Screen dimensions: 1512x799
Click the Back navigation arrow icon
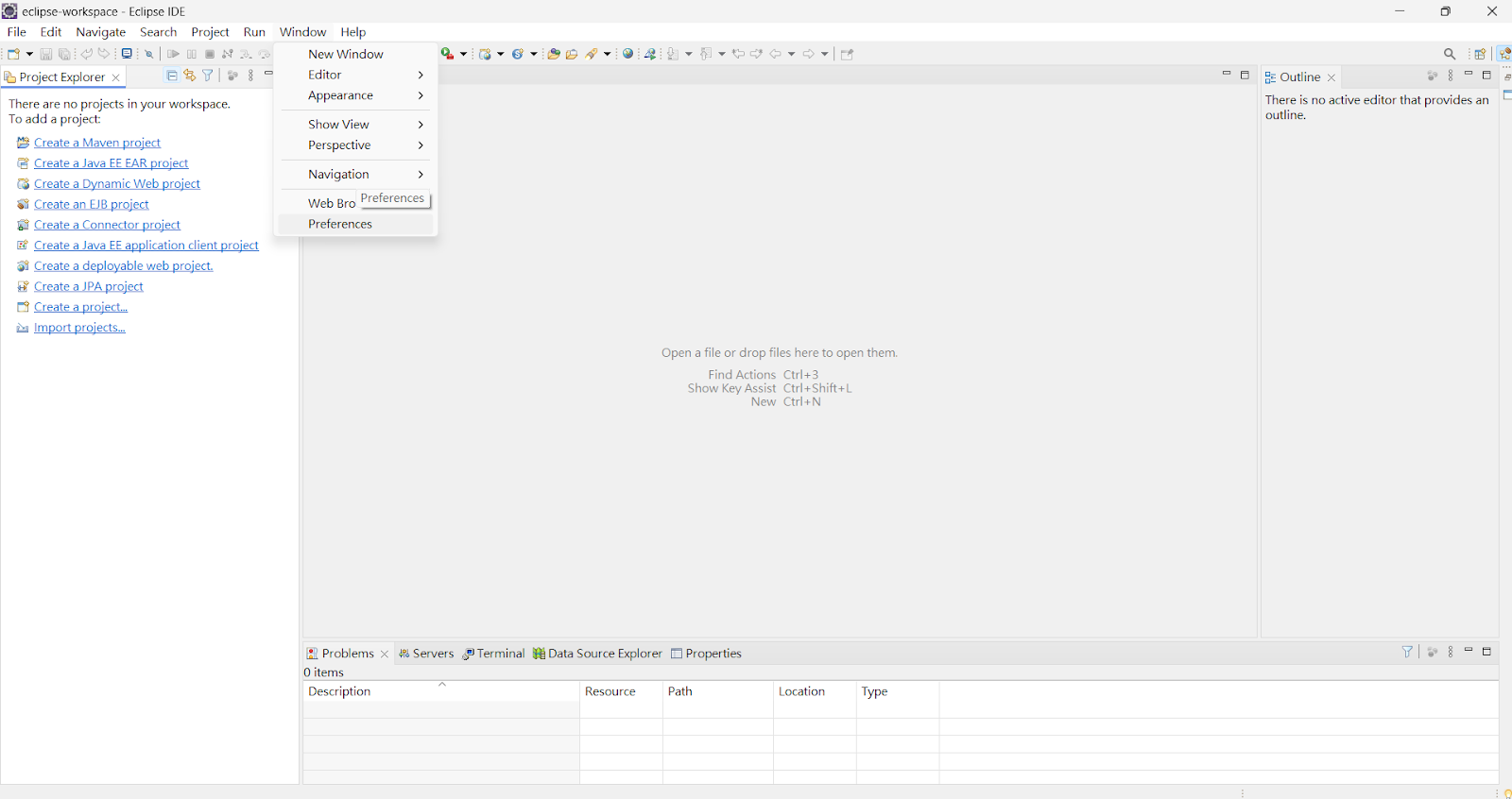776,54
